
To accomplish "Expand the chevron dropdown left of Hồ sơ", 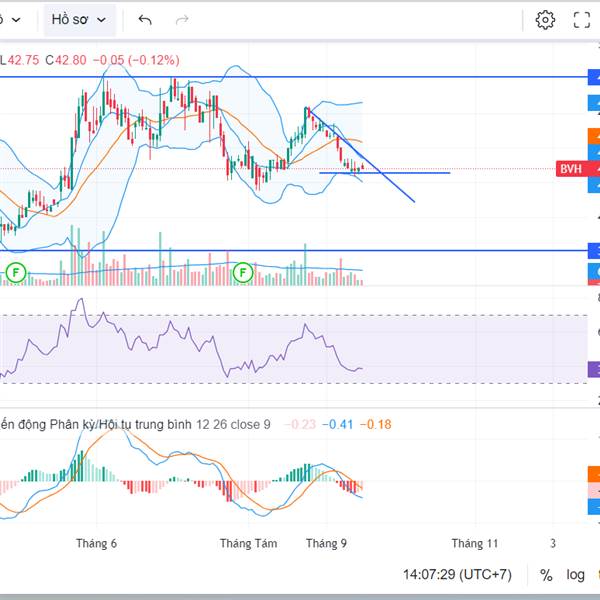I will click(15, 20).
